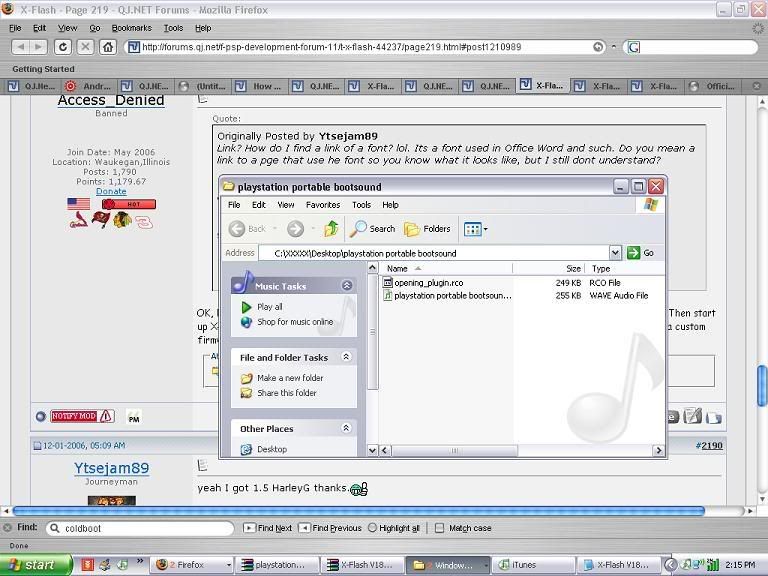Image resolution: width=768 pixels, height=576 pixels.
Task: Expand the Firefox taskbar group dropdown
Action: pyautogui.click(x=229, y=565)
